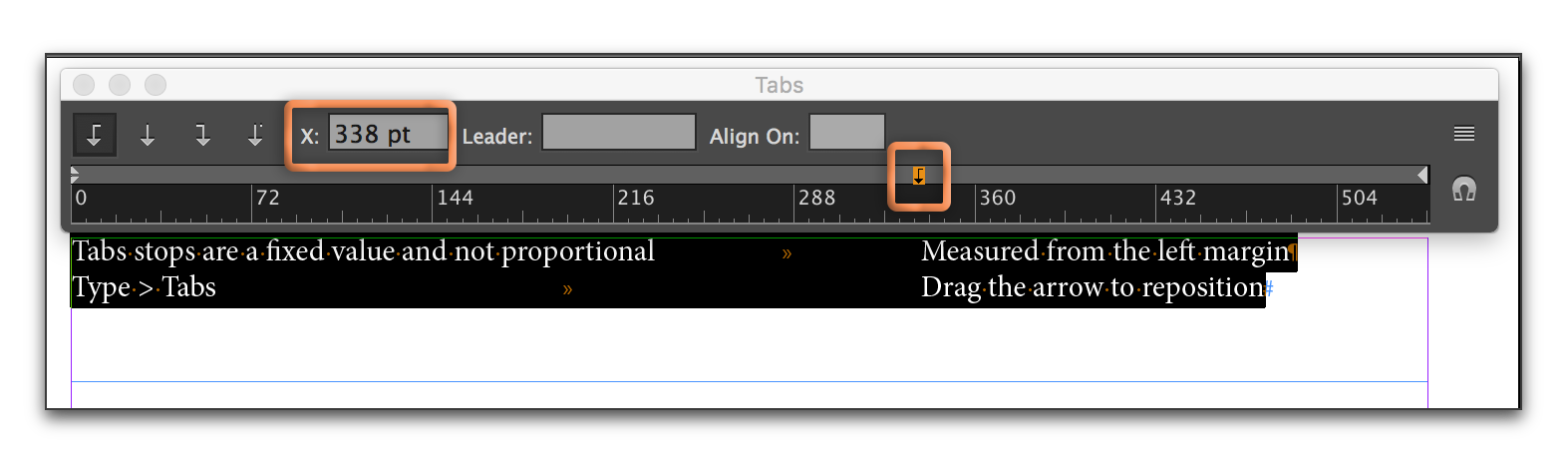This screenshot has width=1568, height=462.
Task: Close the Tabs panel window
Action: tap(85, 85)
